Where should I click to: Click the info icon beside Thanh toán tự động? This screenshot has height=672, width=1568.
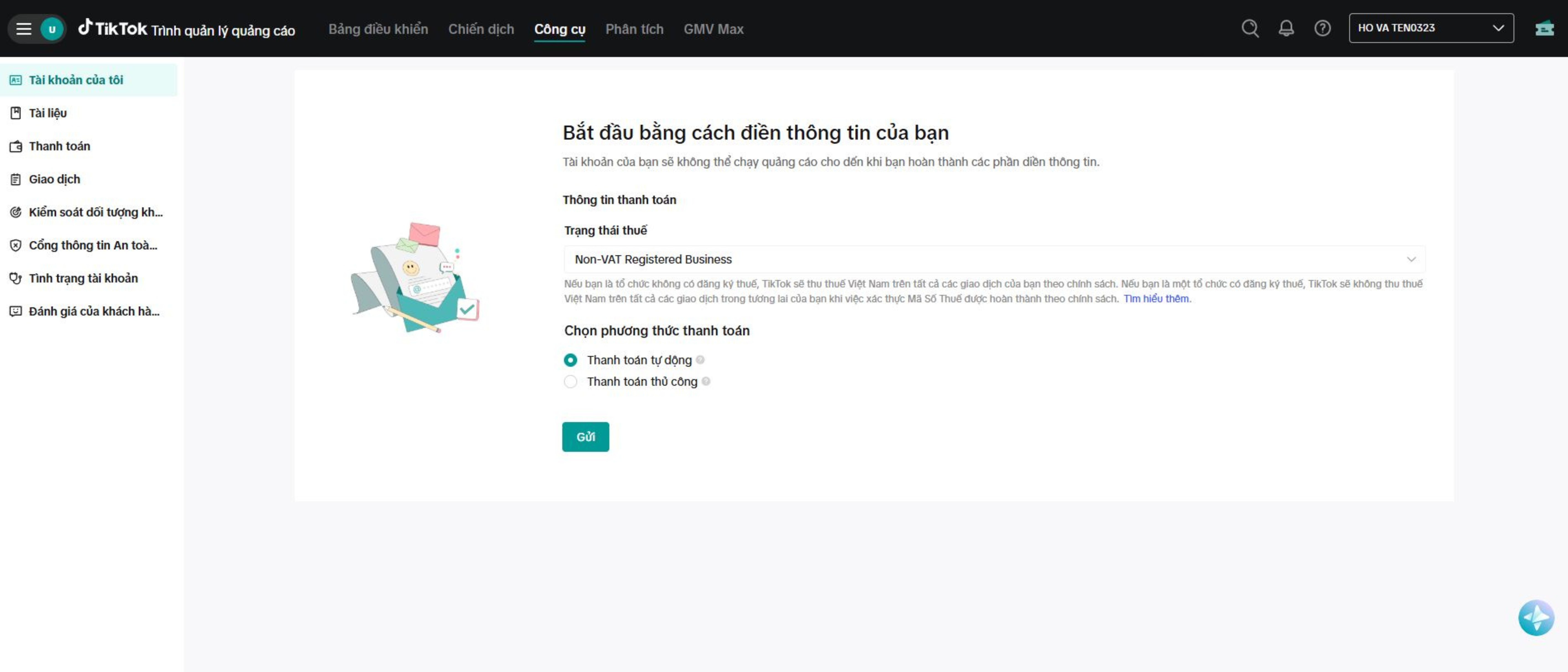(x=700, y=360)
